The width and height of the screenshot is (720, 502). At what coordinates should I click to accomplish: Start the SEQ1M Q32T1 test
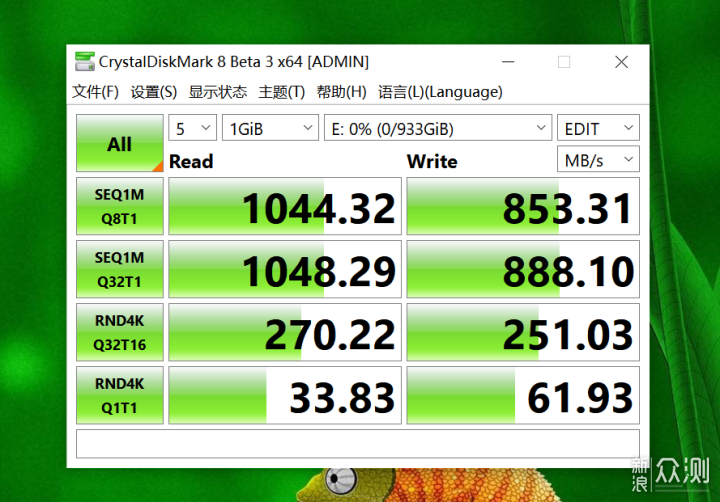pyautogui.click(x=120, y=270)
